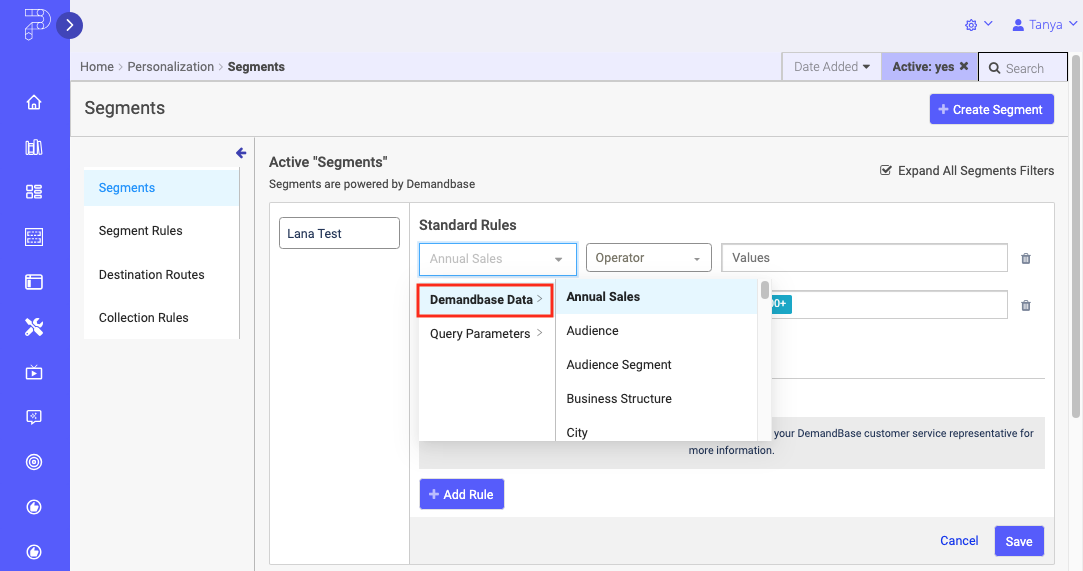This screenshot has height=571, width=1083.
Task: Open the Segment Rules tab
Action: 141,231
